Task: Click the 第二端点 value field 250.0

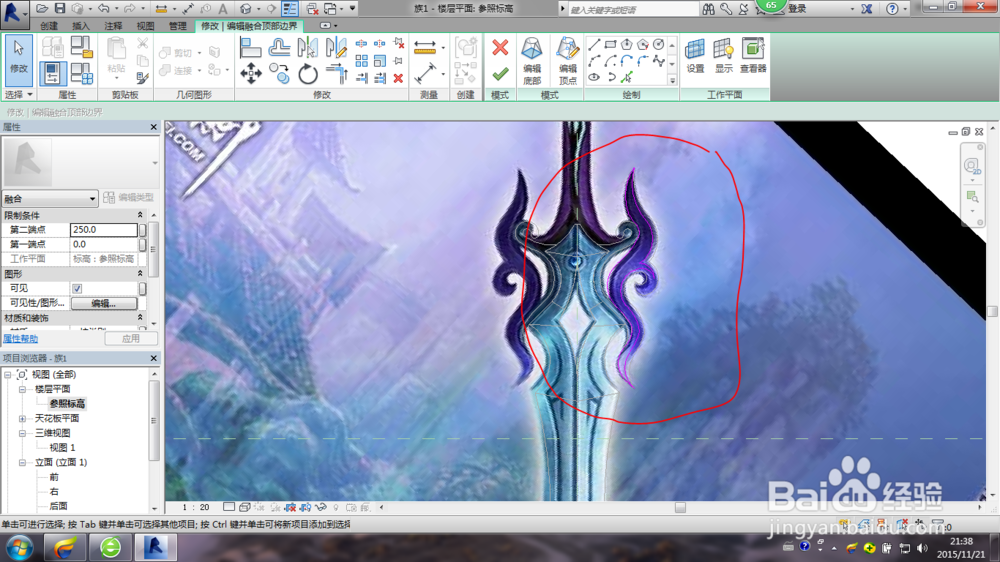Action: coord(103,230)
